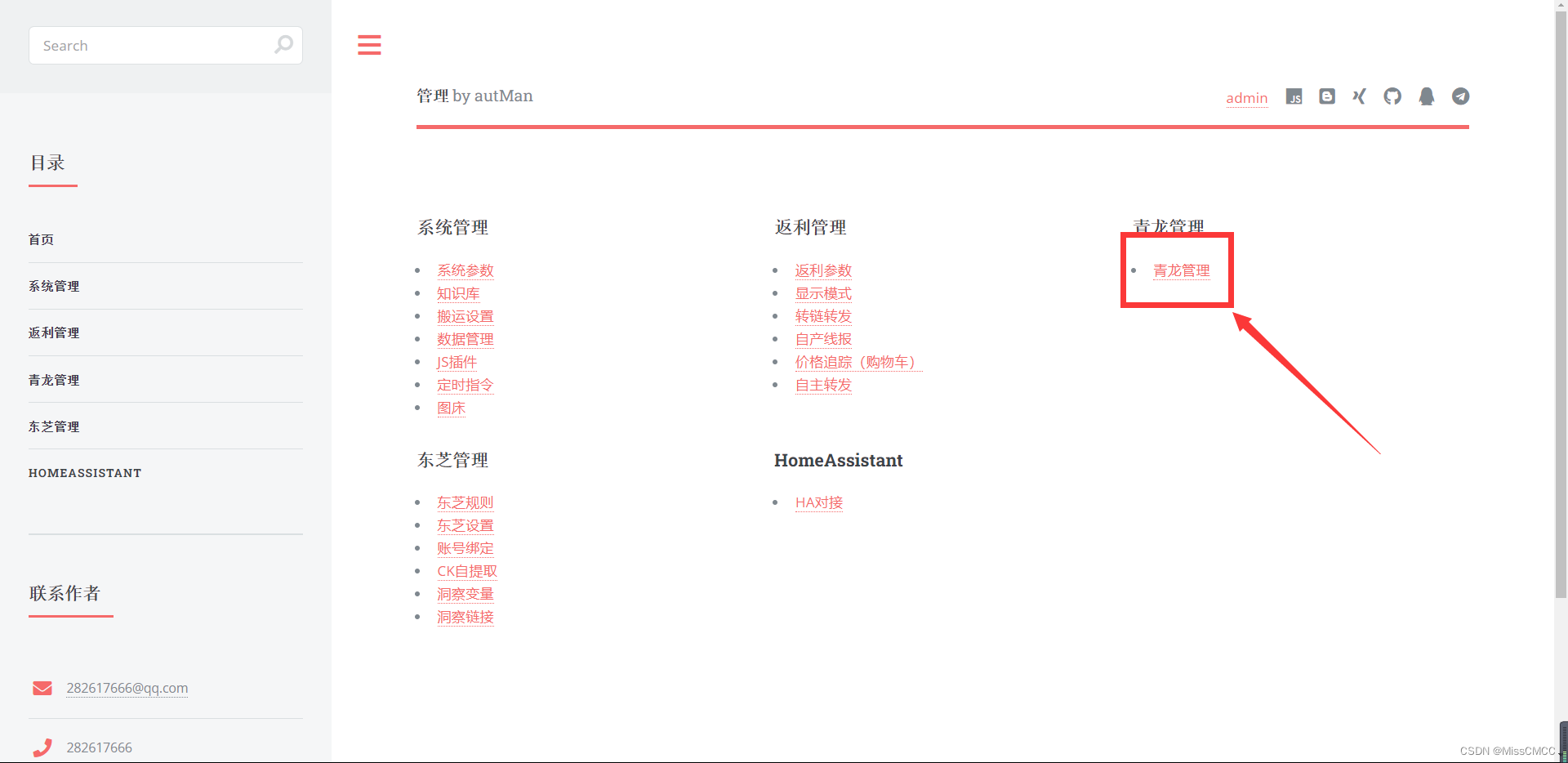Click the 282617666 phone number text
Screen dimensions: 1568x763
coord(100,747)
